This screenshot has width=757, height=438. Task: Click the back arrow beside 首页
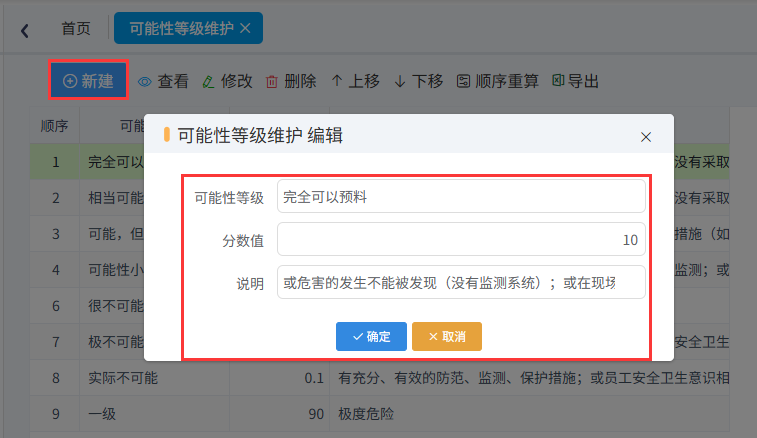coord(25,31)
